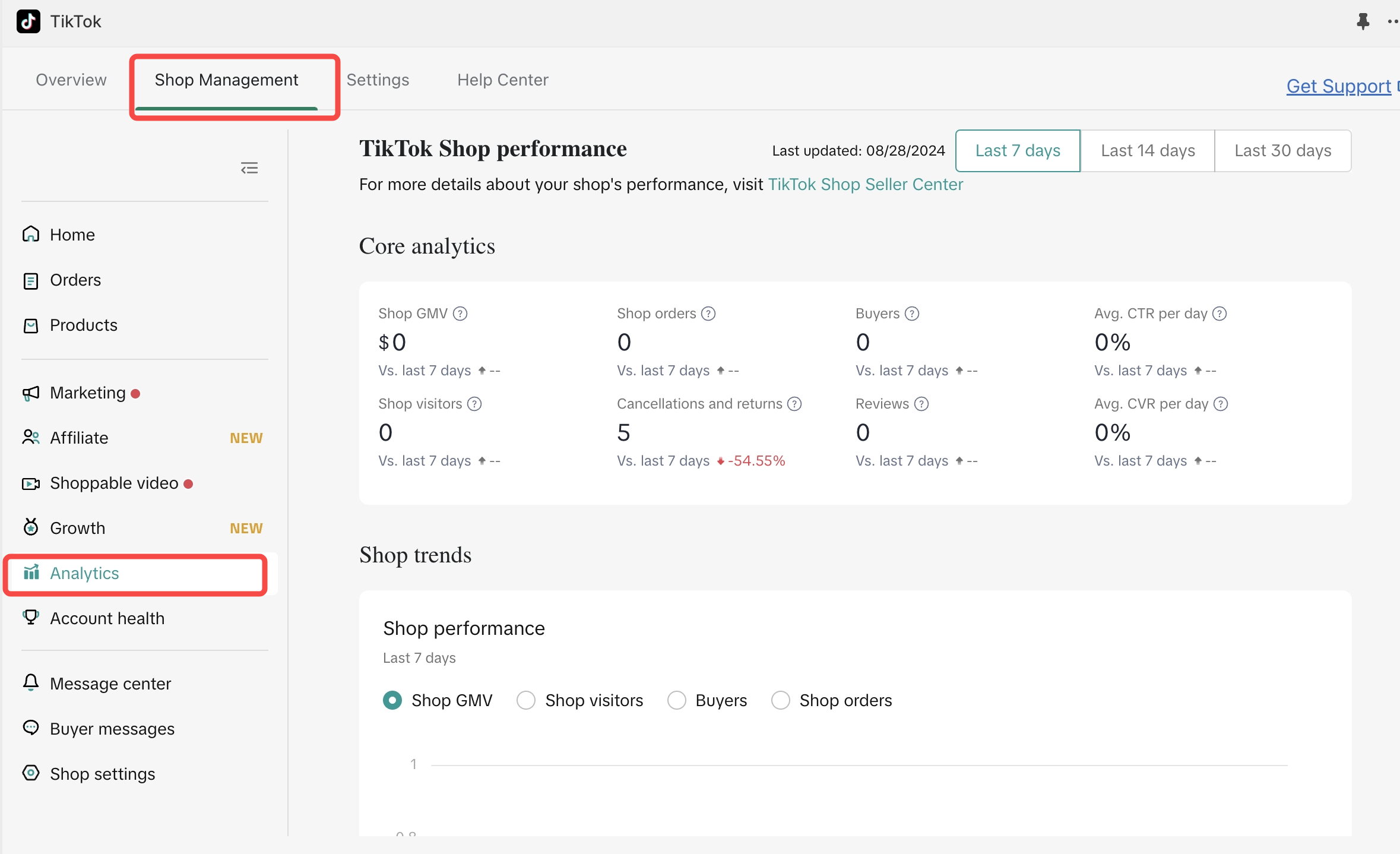Click the Orders sidebar icon
Screen dimensions: 1400x854
31,280
